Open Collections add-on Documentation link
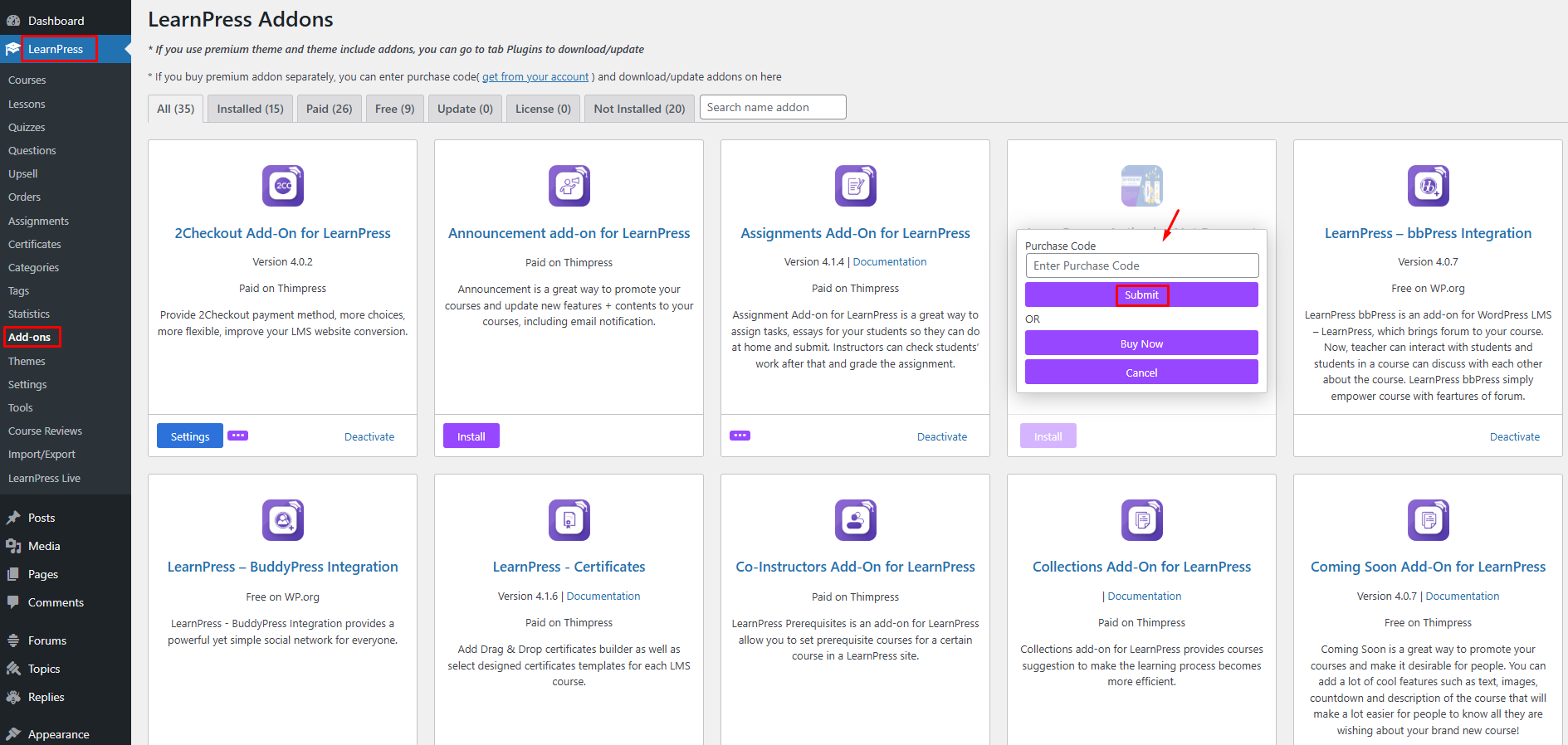Image resolution: width=1568 pixels, height=745 pixels. pyautogui.click(x=1145, y=596)
